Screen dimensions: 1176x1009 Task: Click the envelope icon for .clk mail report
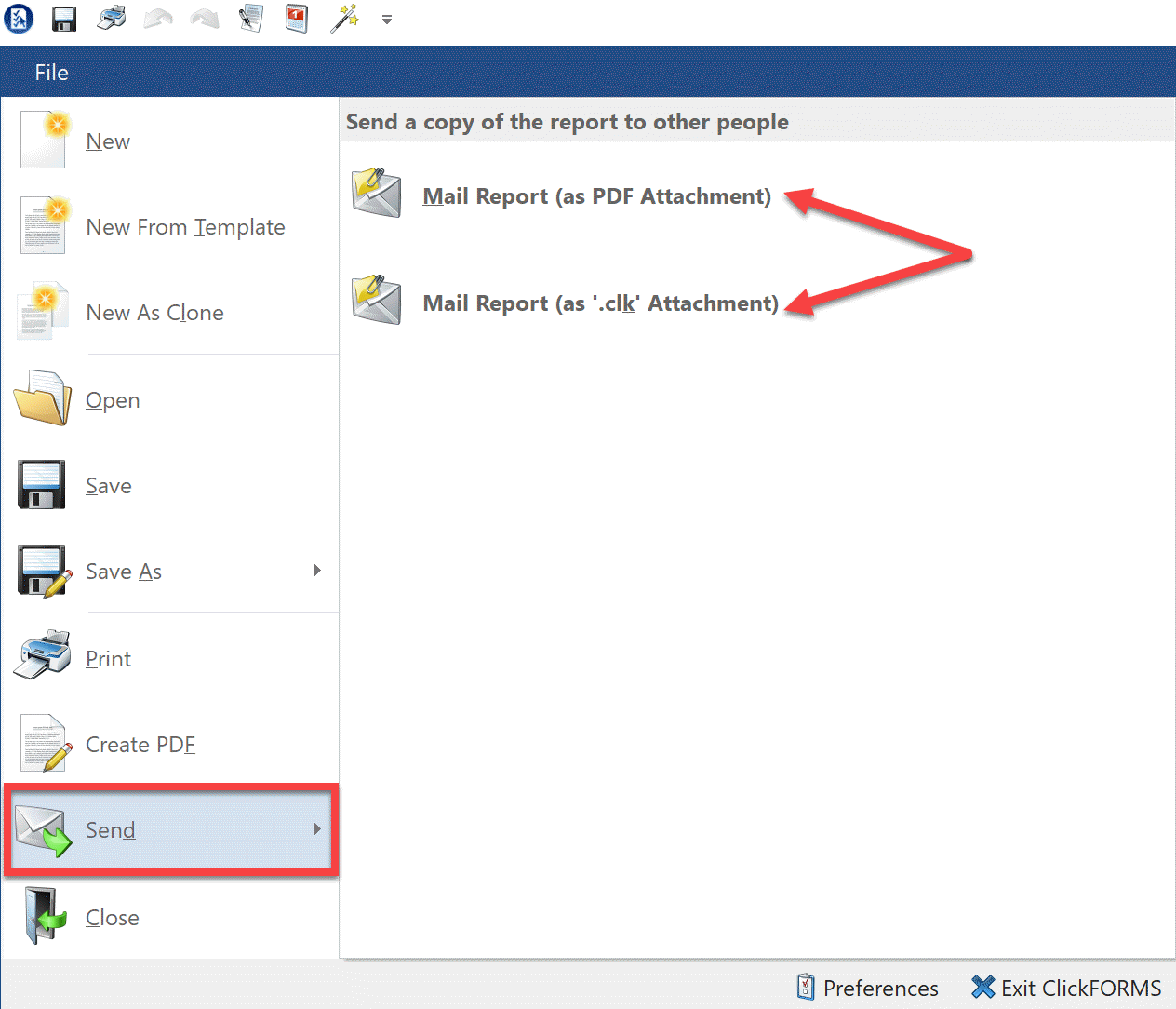pos(377,300)
